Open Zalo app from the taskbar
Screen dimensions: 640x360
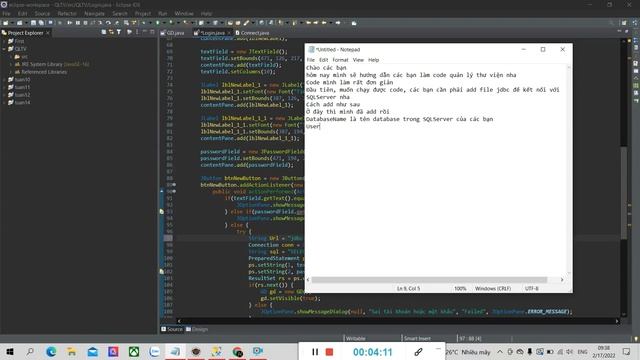tap(155, 352)
